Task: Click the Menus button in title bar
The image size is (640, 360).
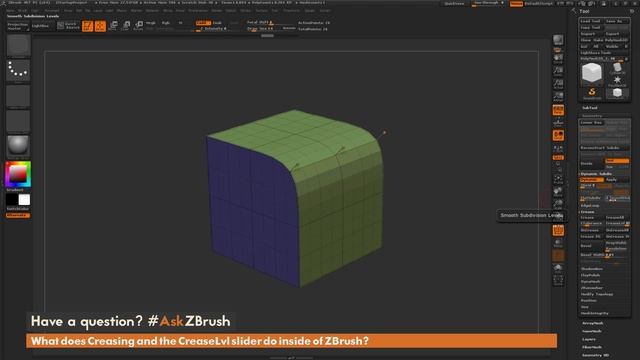Action: (x=516, y=4)
